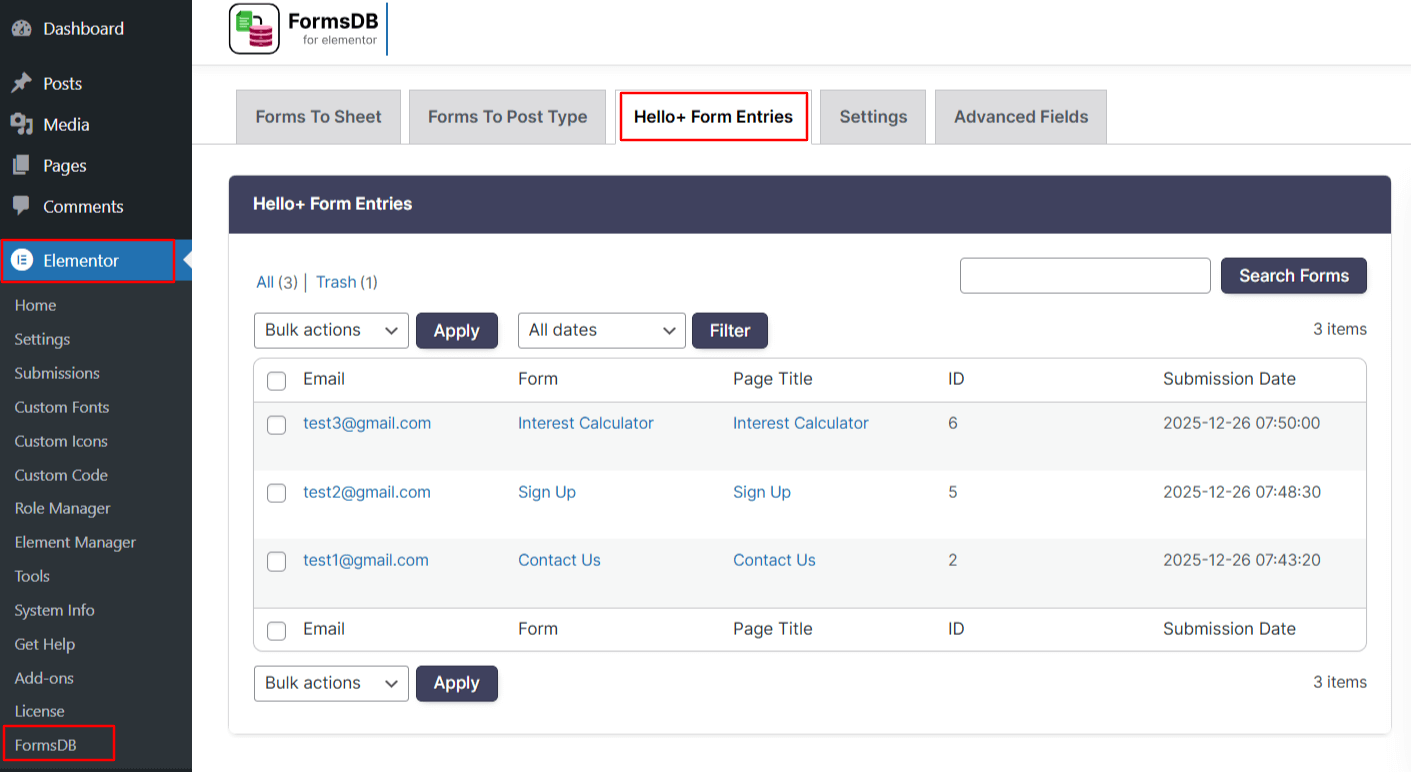Expand the All dates filter dropdown
The width and height of the screenshot is (1411, 772).
tap(601, 330)
